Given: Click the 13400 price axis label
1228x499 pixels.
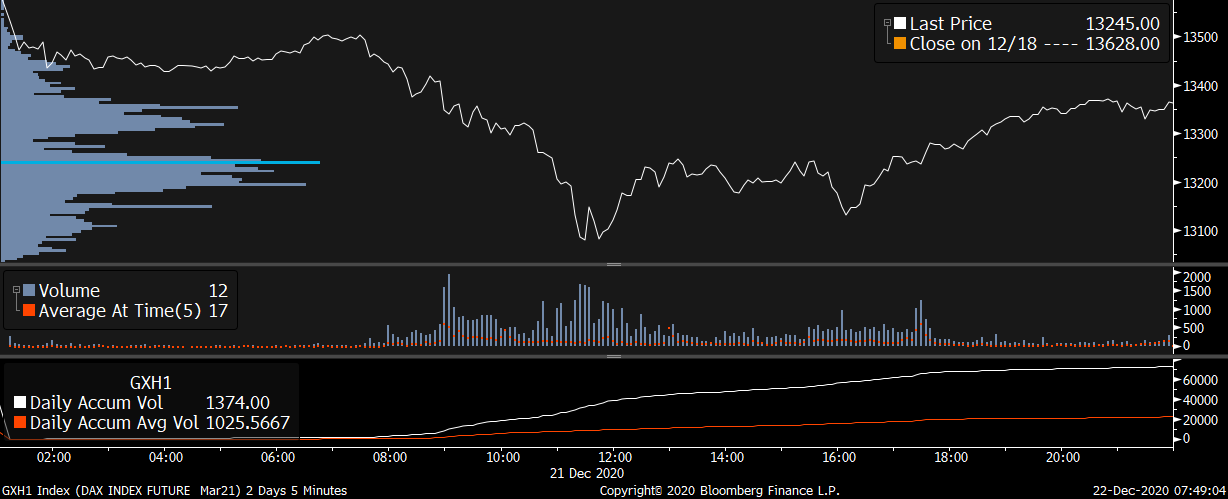Looking at the screenshot, I should pos(1200,86).
